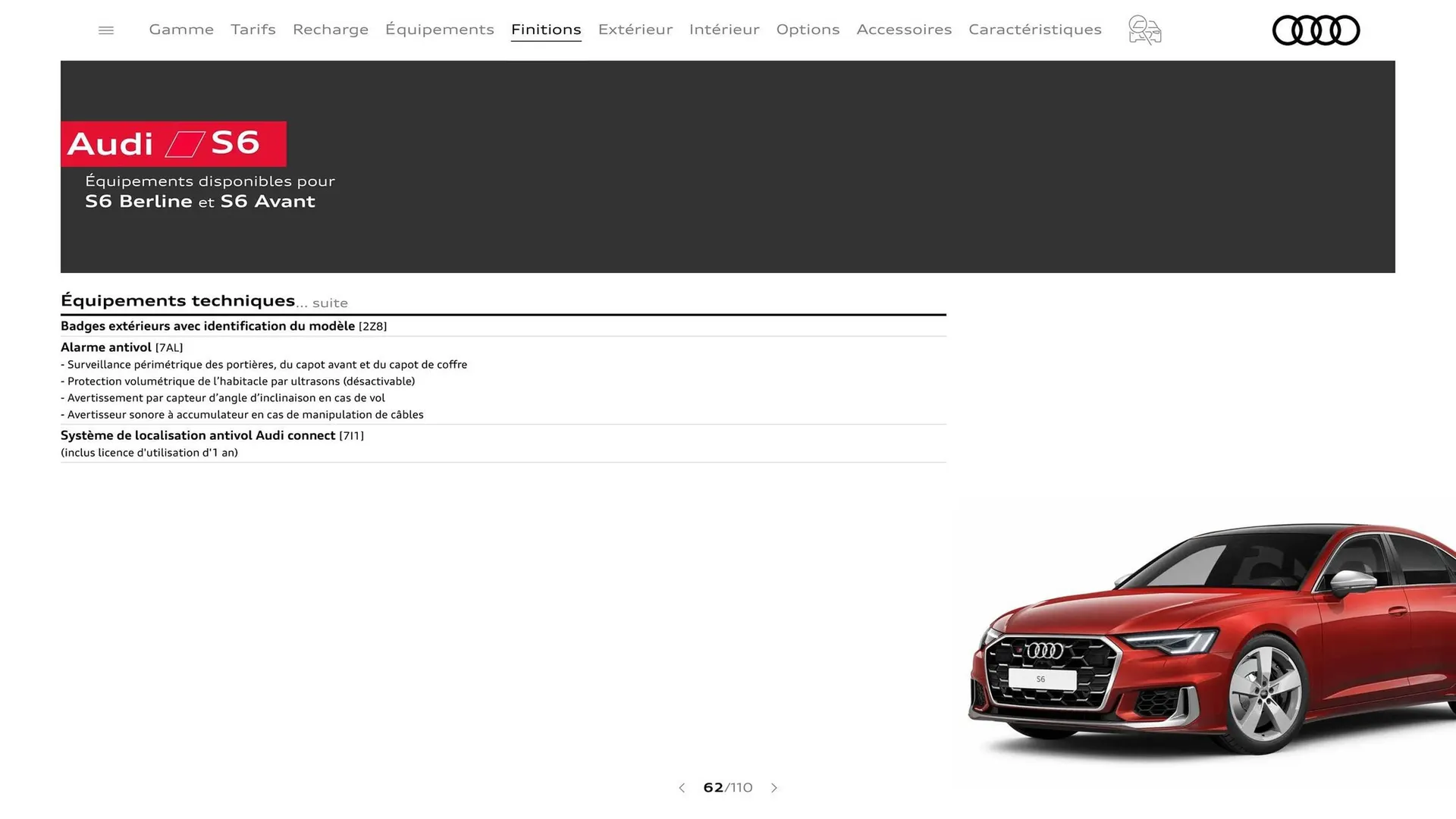The image size is (1456, 819).
Task: Open the hamburger navigation menu
Action: (x=105, y=30)
